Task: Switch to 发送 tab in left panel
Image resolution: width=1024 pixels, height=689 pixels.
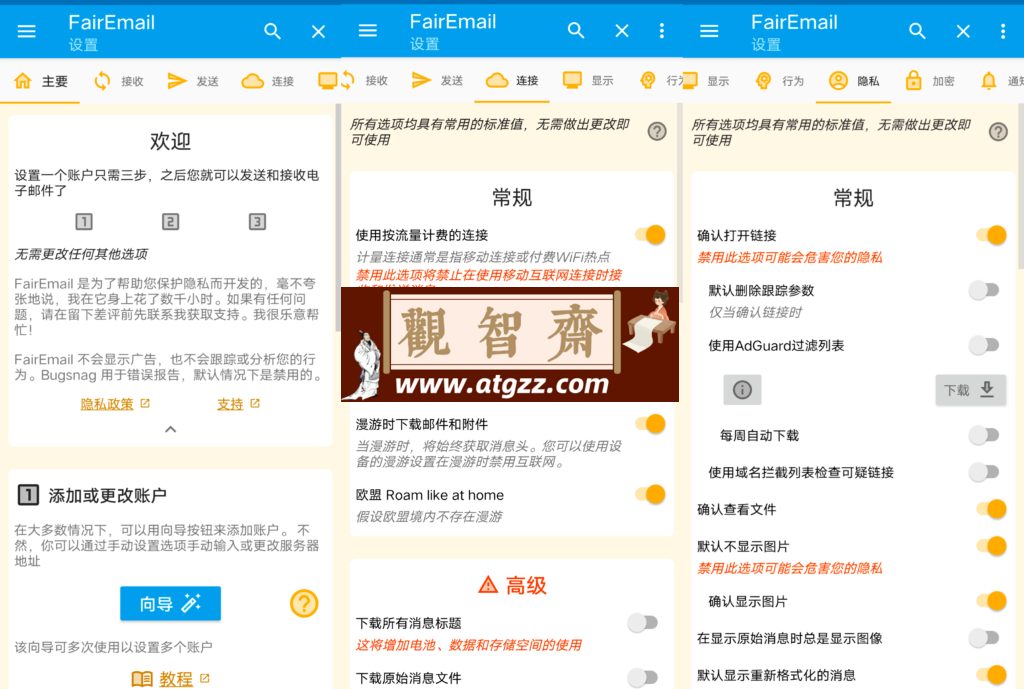Action: click(x=193, y=81)
